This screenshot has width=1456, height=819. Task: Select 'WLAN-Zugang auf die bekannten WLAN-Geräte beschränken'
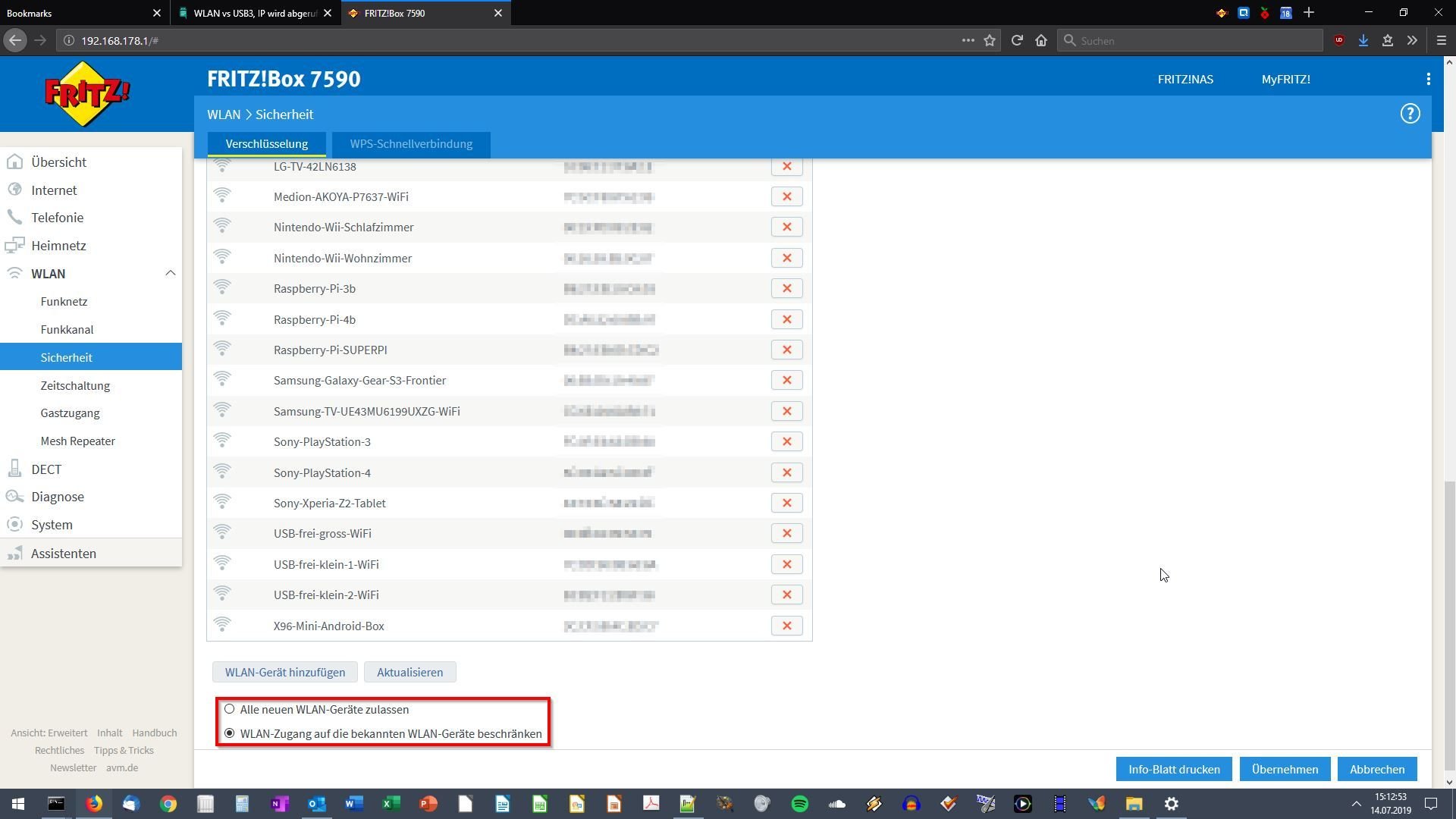point(229,733)
